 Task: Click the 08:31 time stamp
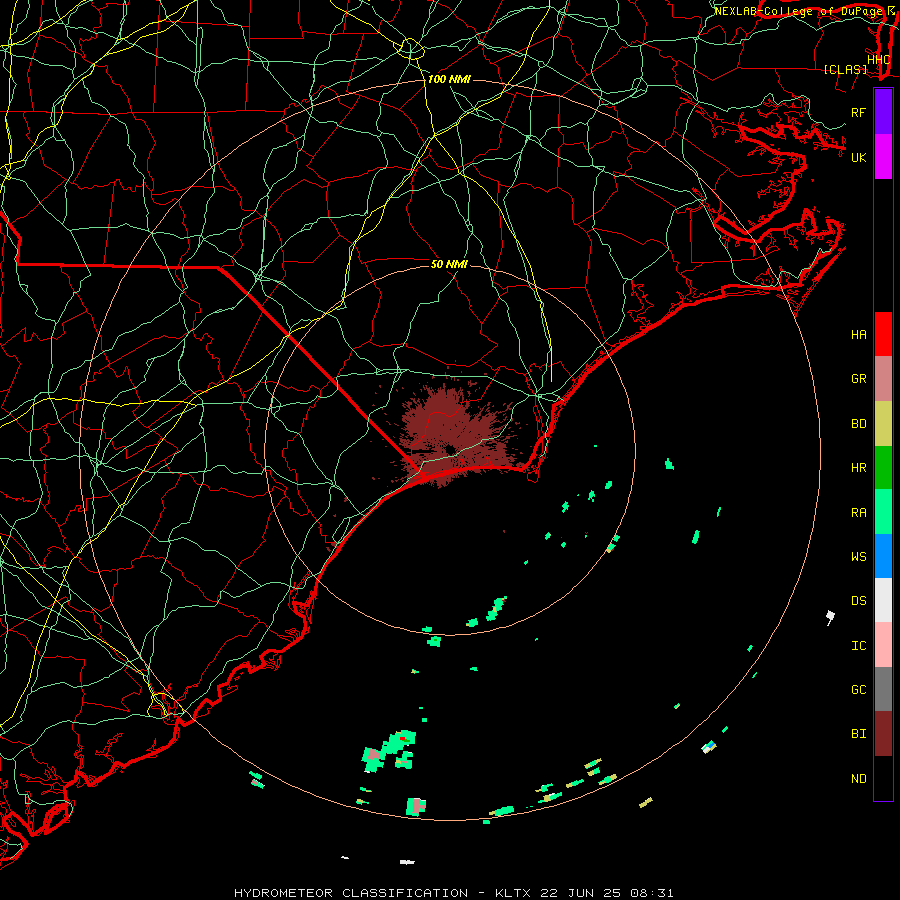[651, 893]
